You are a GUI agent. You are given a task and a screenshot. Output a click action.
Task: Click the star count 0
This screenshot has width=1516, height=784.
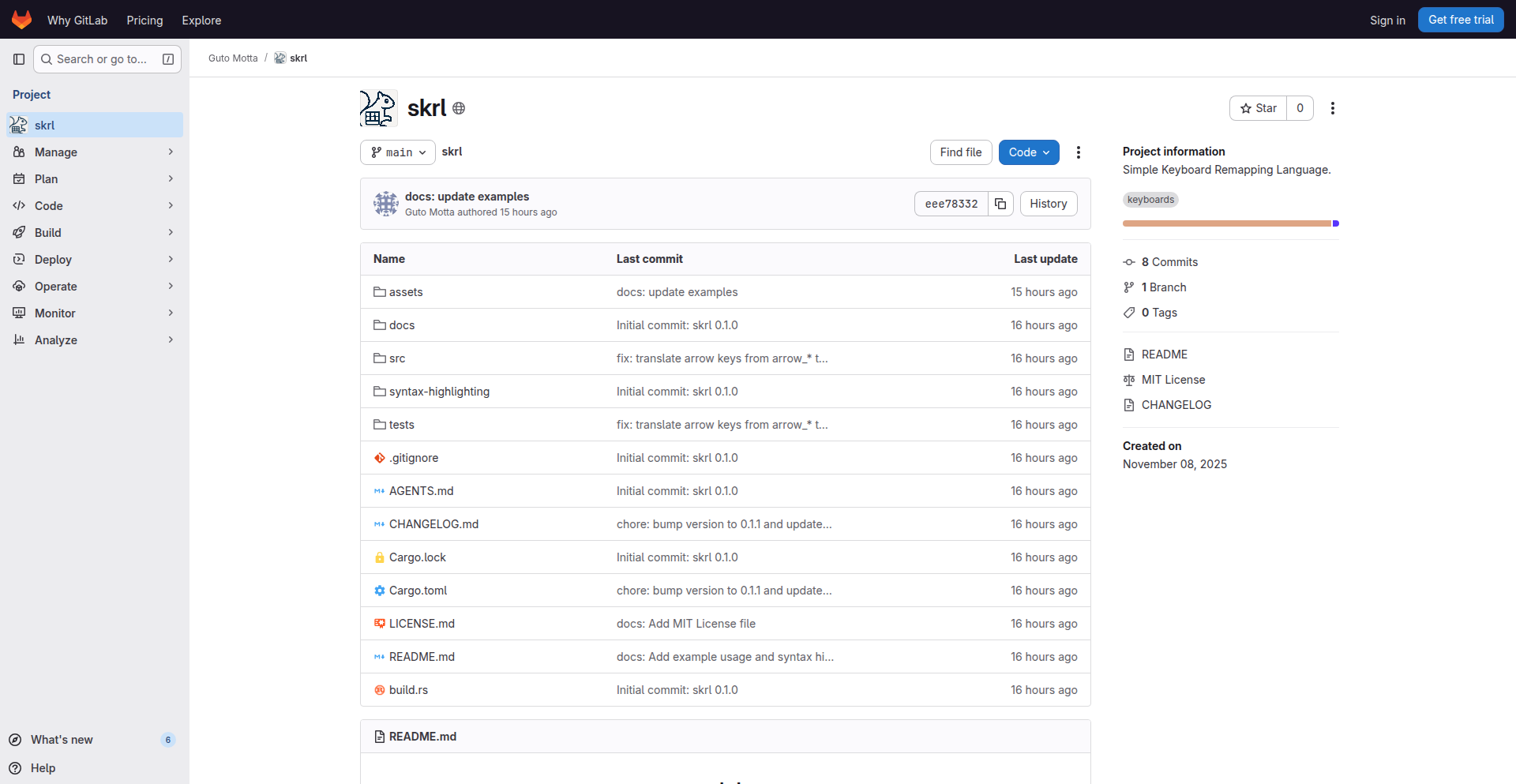point(1300,108)
